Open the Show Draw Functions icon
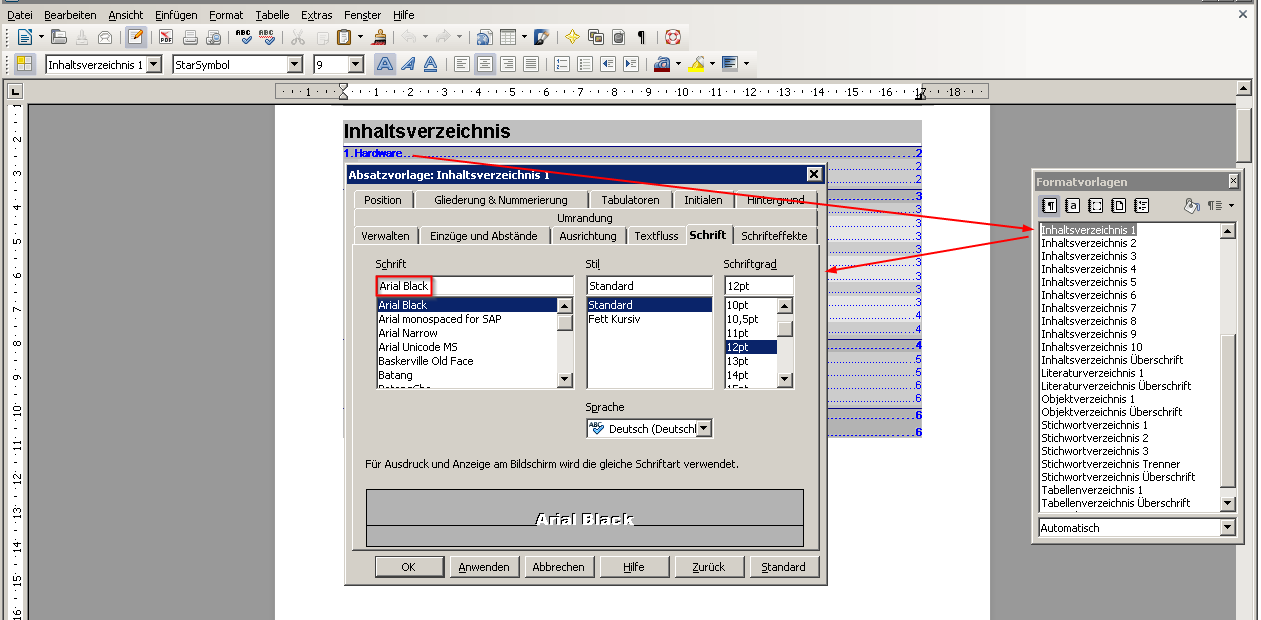The height and width of the screenshot is (620, 1261). click(x=541, y=37)
